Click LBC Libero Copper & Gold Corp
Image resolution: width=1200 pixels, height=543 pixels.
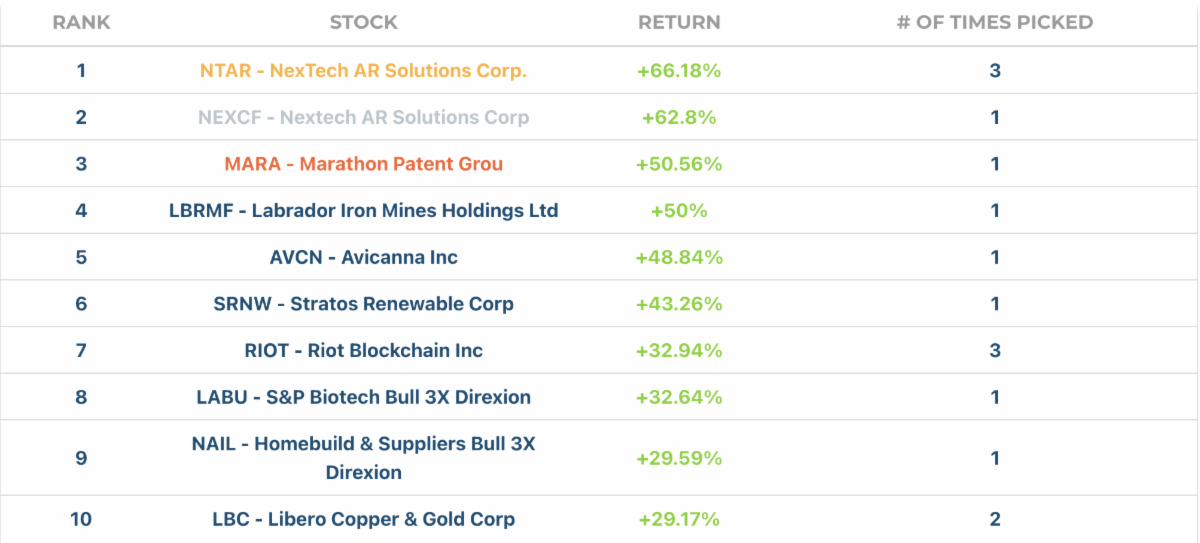point(363,519)
